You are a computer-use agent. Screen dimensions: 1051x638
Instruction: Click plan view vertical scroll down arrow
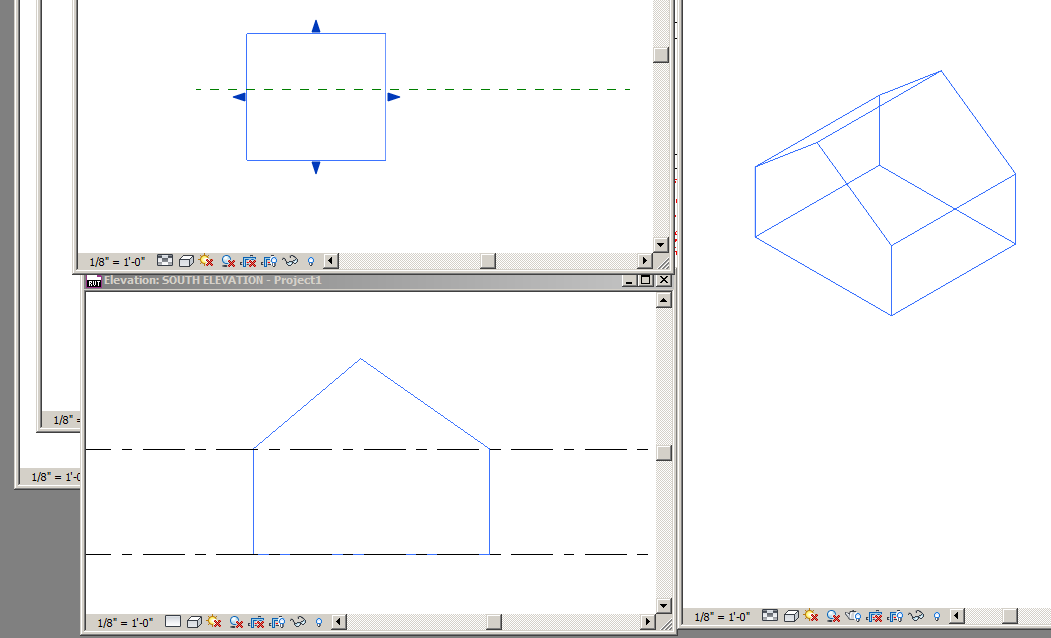click(x=661, y=245)
